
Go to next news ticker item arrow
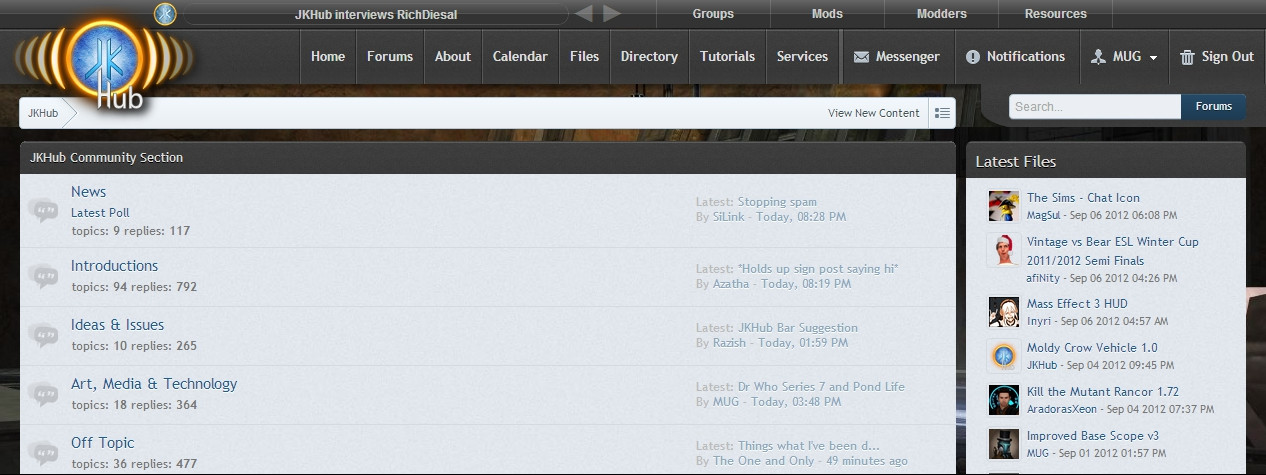pos(612,14)
